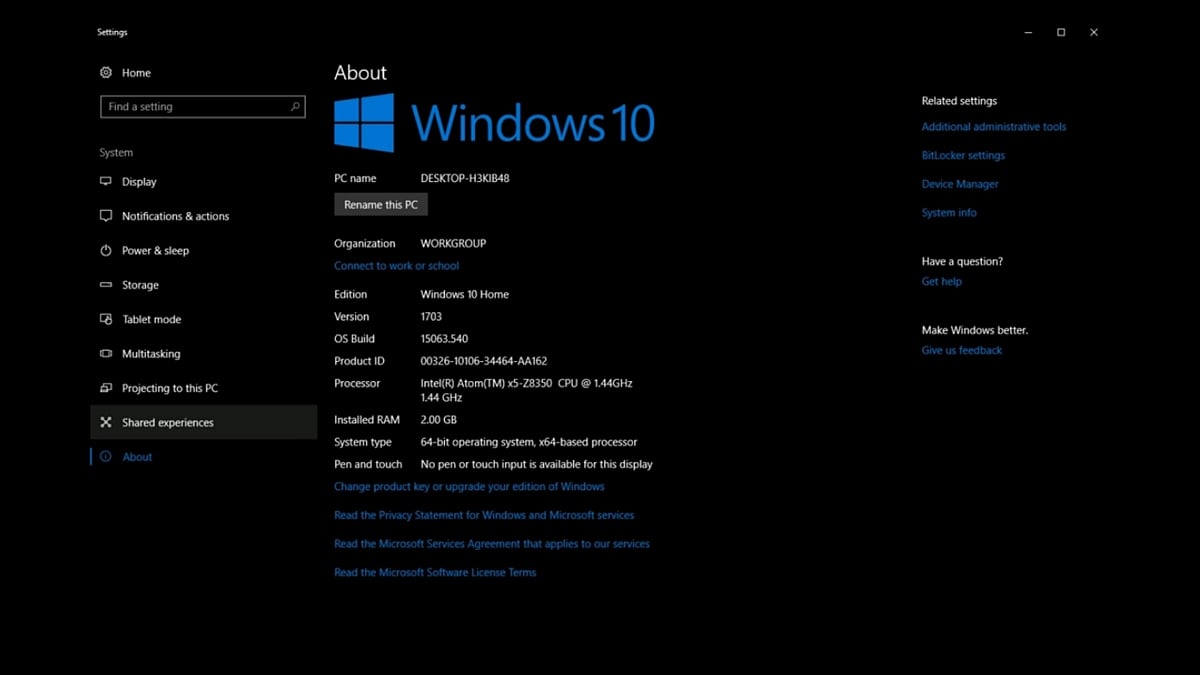1200x675 pixels.
Task: Click Give us feedback link
Action: point(962,350)
